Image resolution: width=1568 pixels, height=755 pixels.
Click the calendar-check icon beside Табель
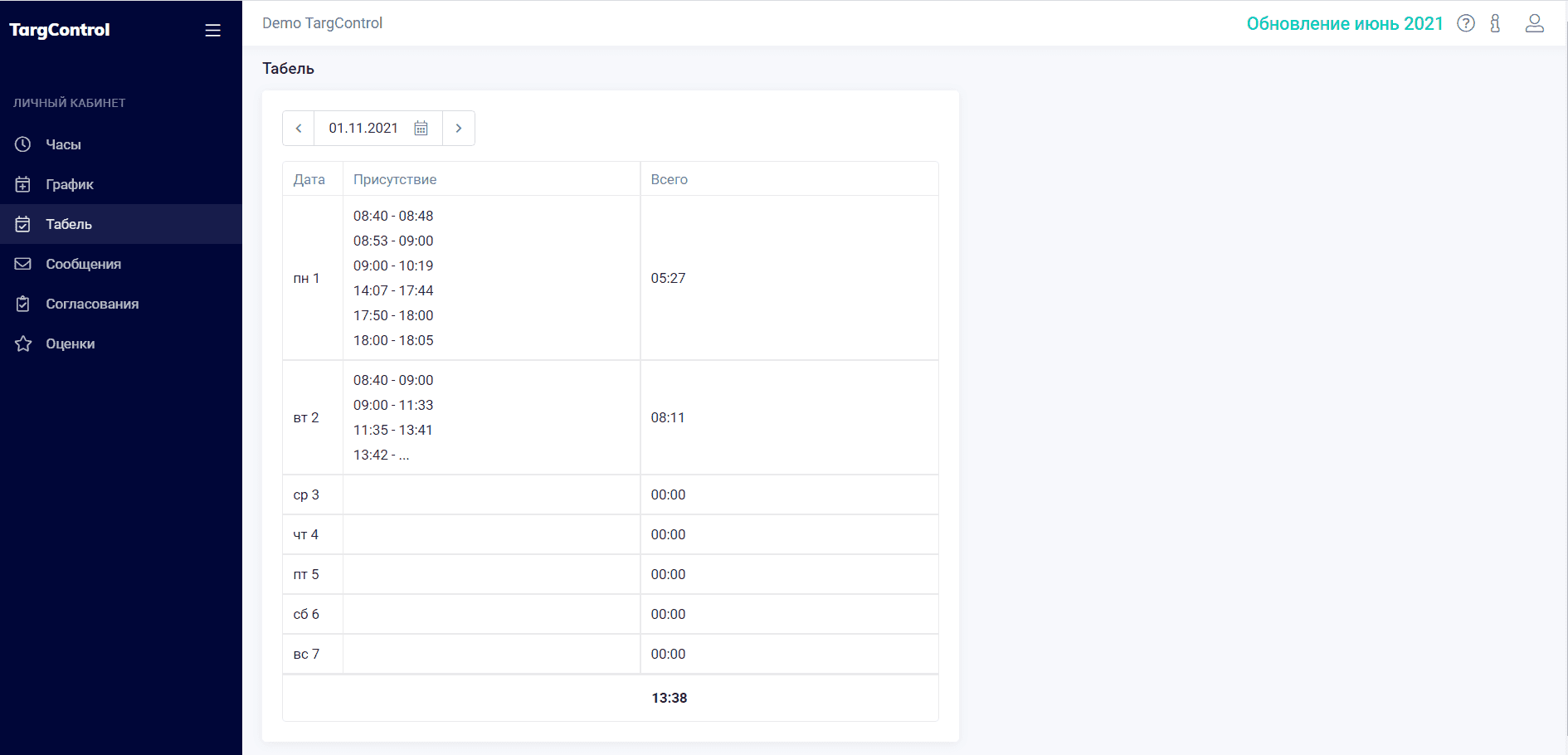click(23, 224)
